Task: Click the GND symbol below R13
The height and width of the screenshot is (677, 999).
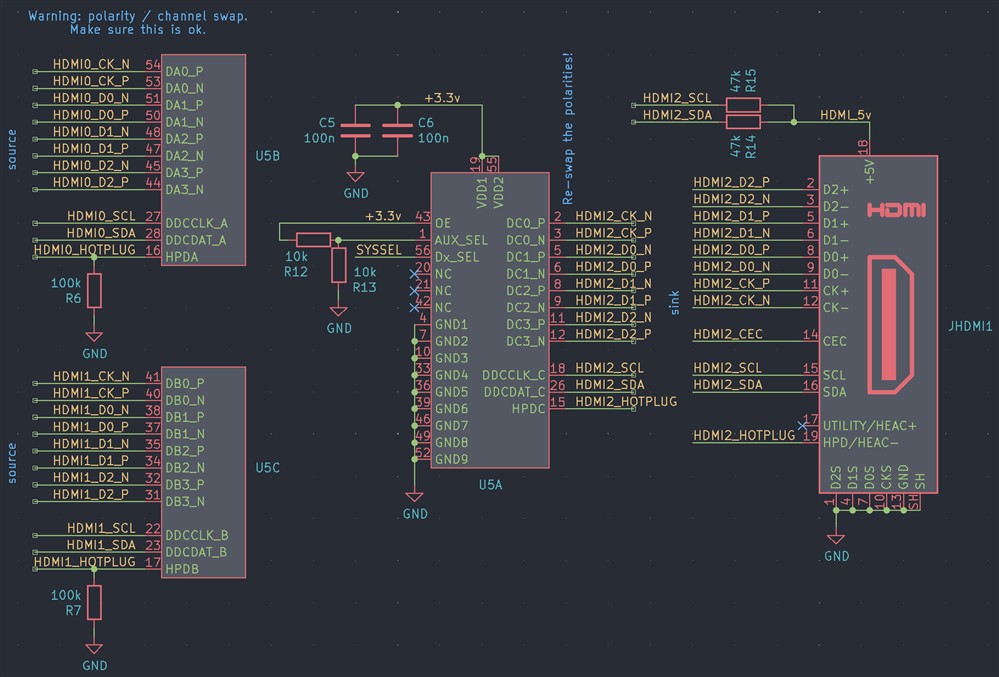Action: point(338,311)
